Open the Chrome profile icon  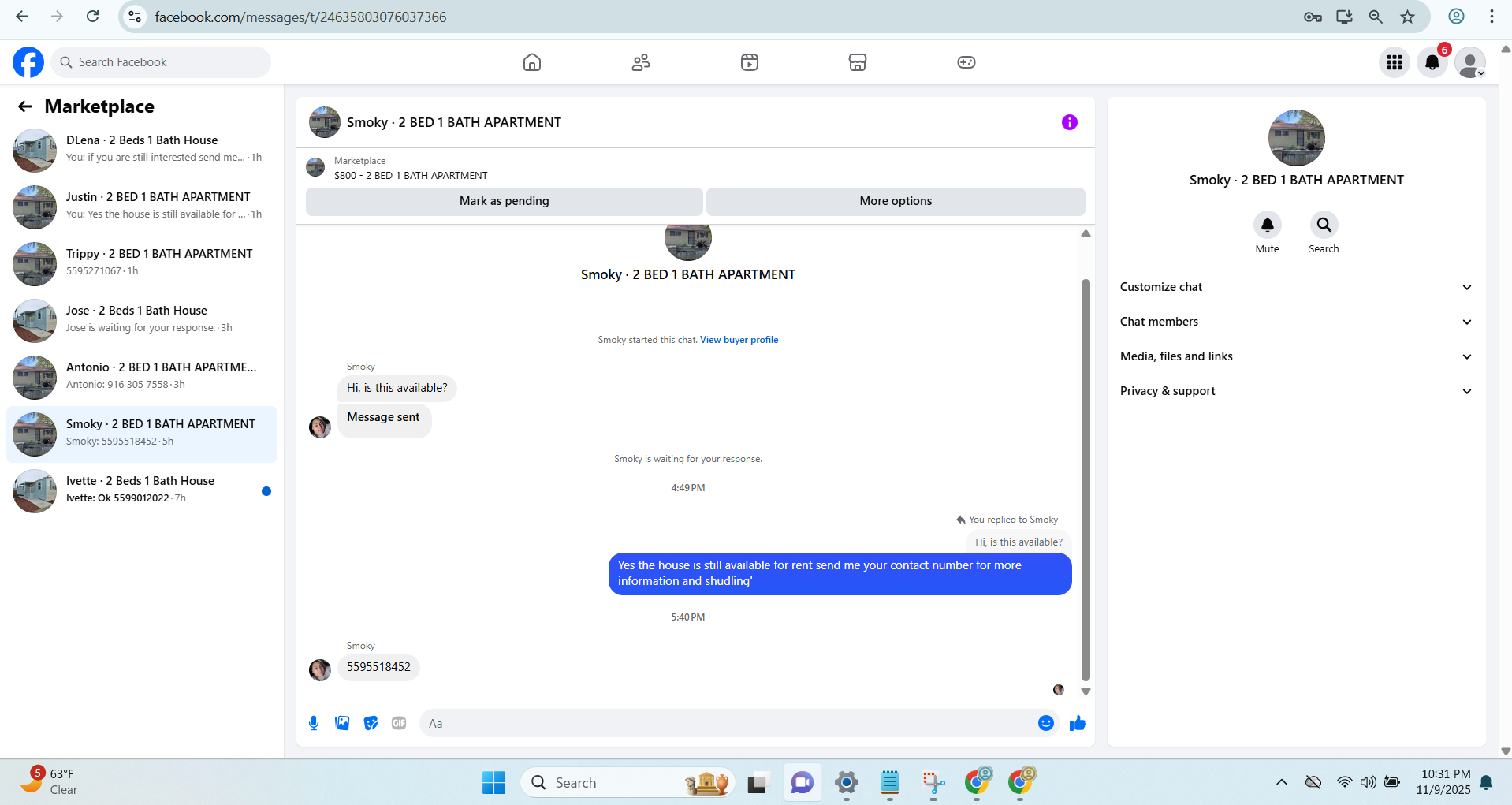pyautogui.click(x=1457, y=17)
